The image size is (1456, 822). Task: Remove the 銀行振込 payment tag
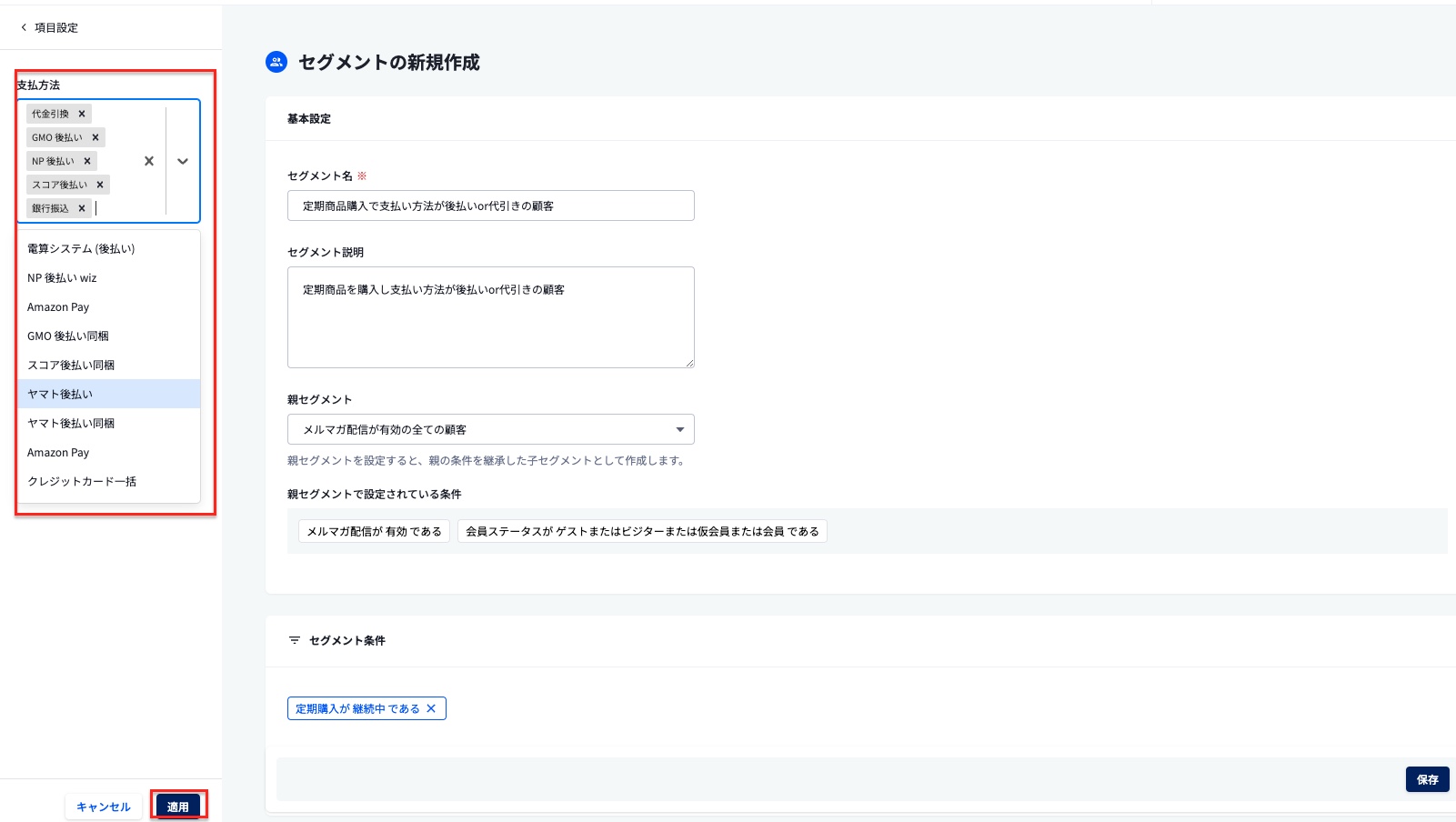82,208
